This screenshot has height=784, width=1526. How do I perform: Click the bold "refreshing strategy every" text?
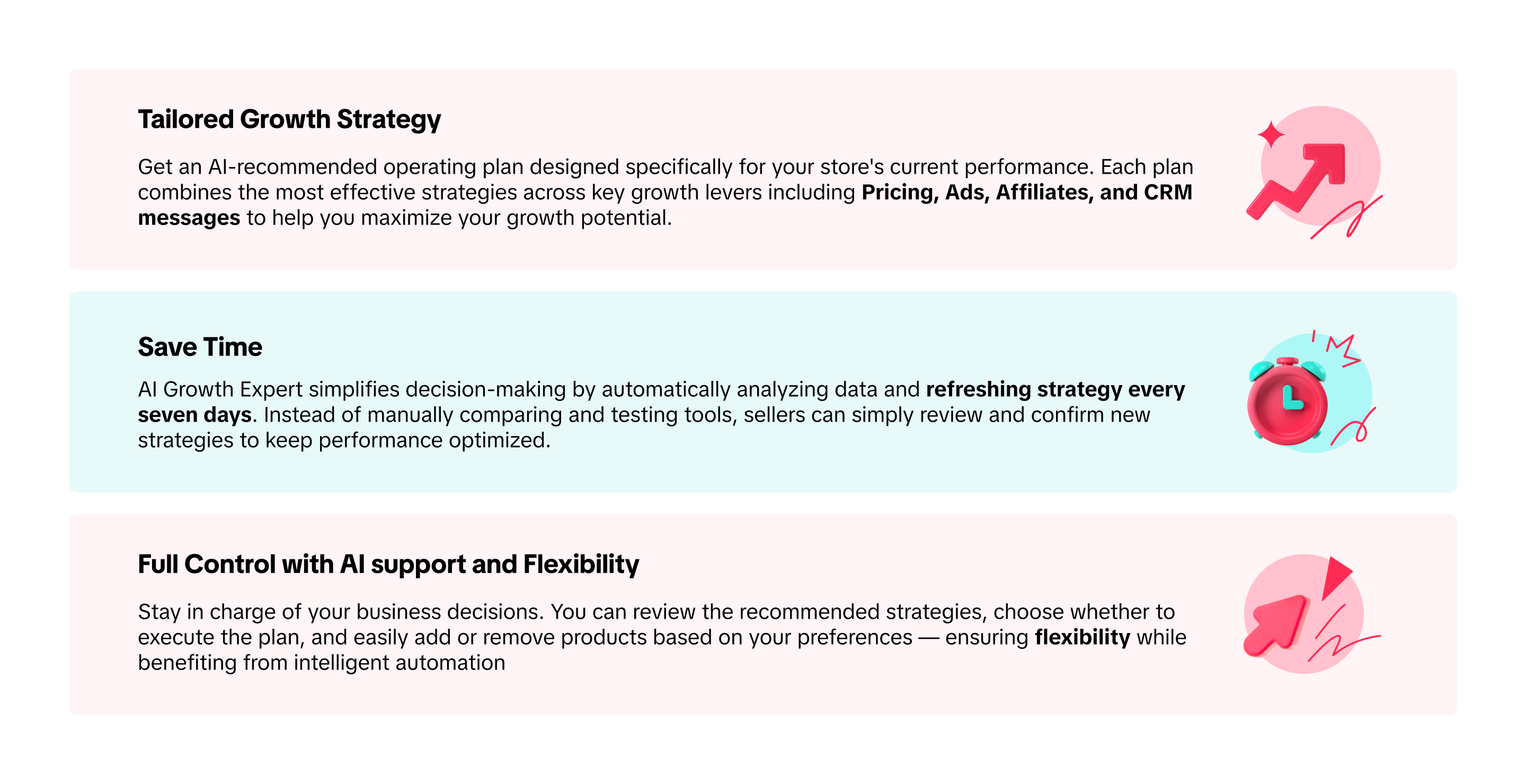1054,390
